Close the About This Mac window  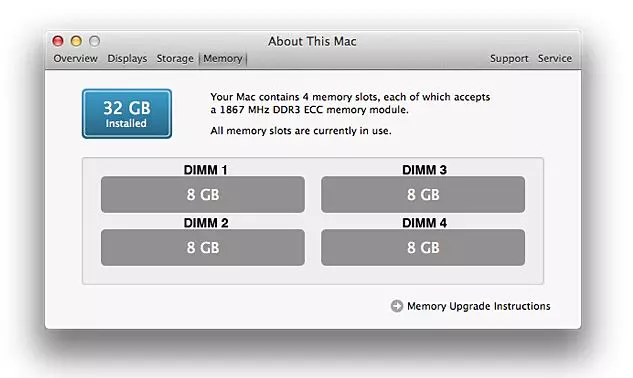point(58,41)
